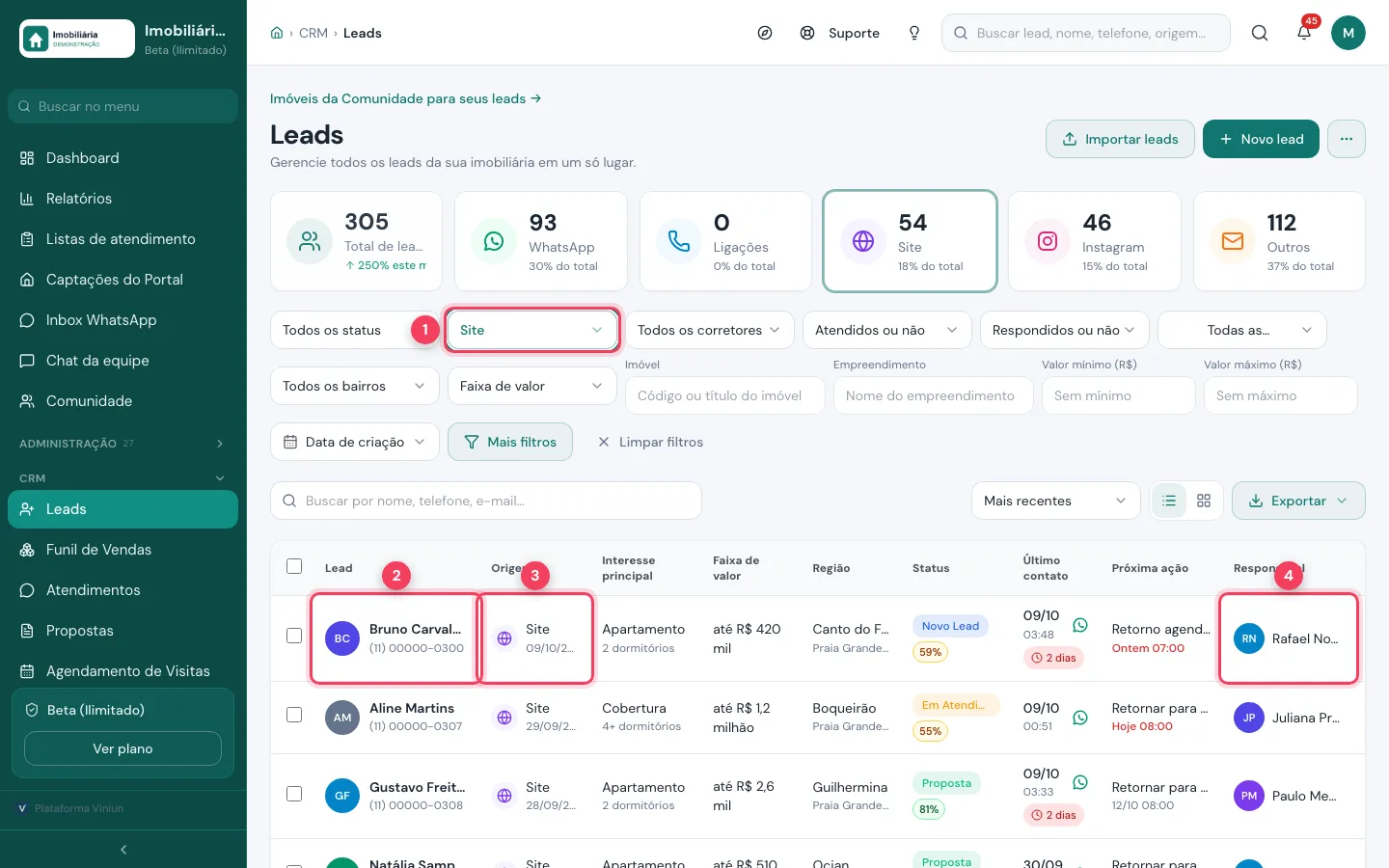
Task: Click the Importar leads button
Action: pos(1121,139)
